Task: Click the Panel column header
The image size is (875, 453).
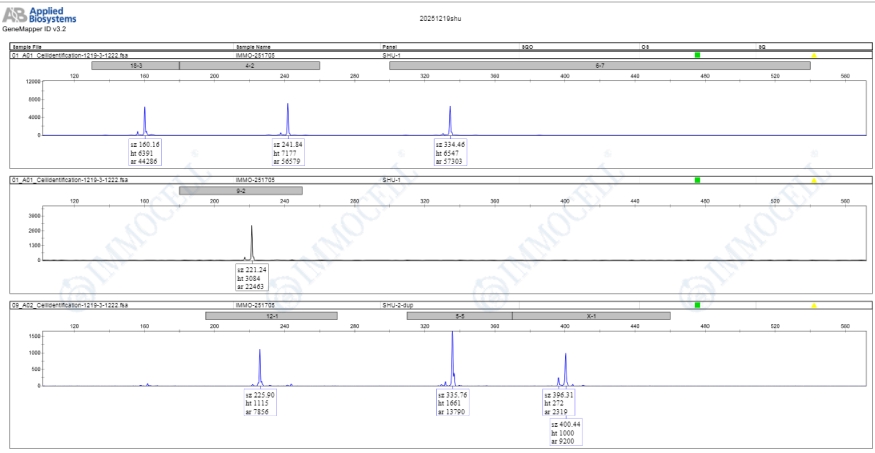Action: [x=390, y=47]
